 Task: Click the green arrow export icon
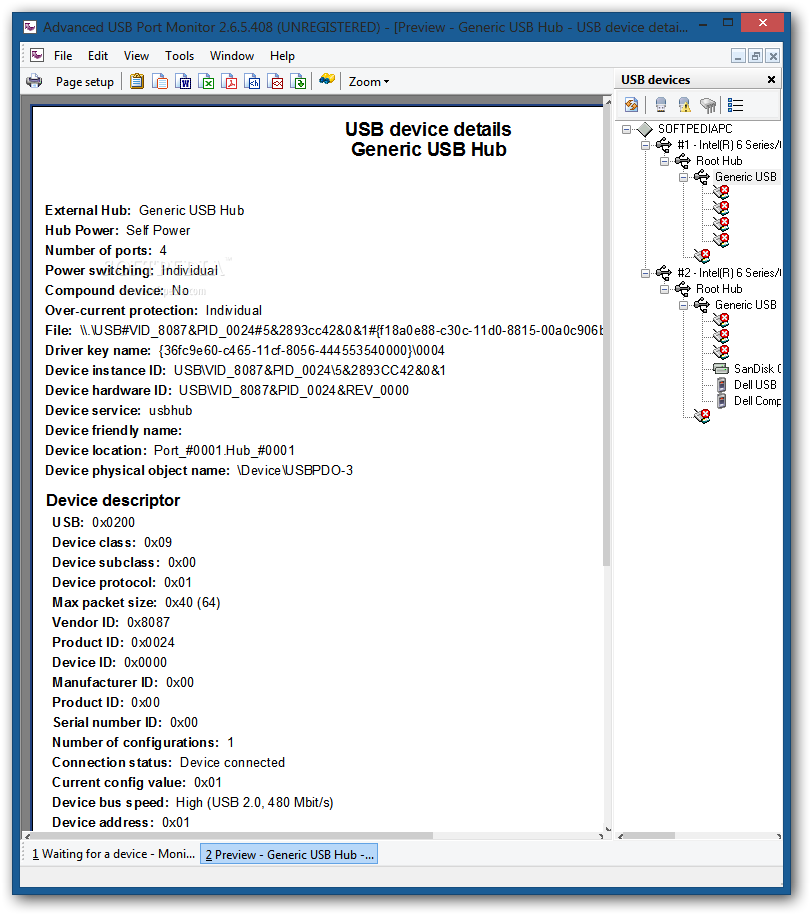click(x=299, y=81)
